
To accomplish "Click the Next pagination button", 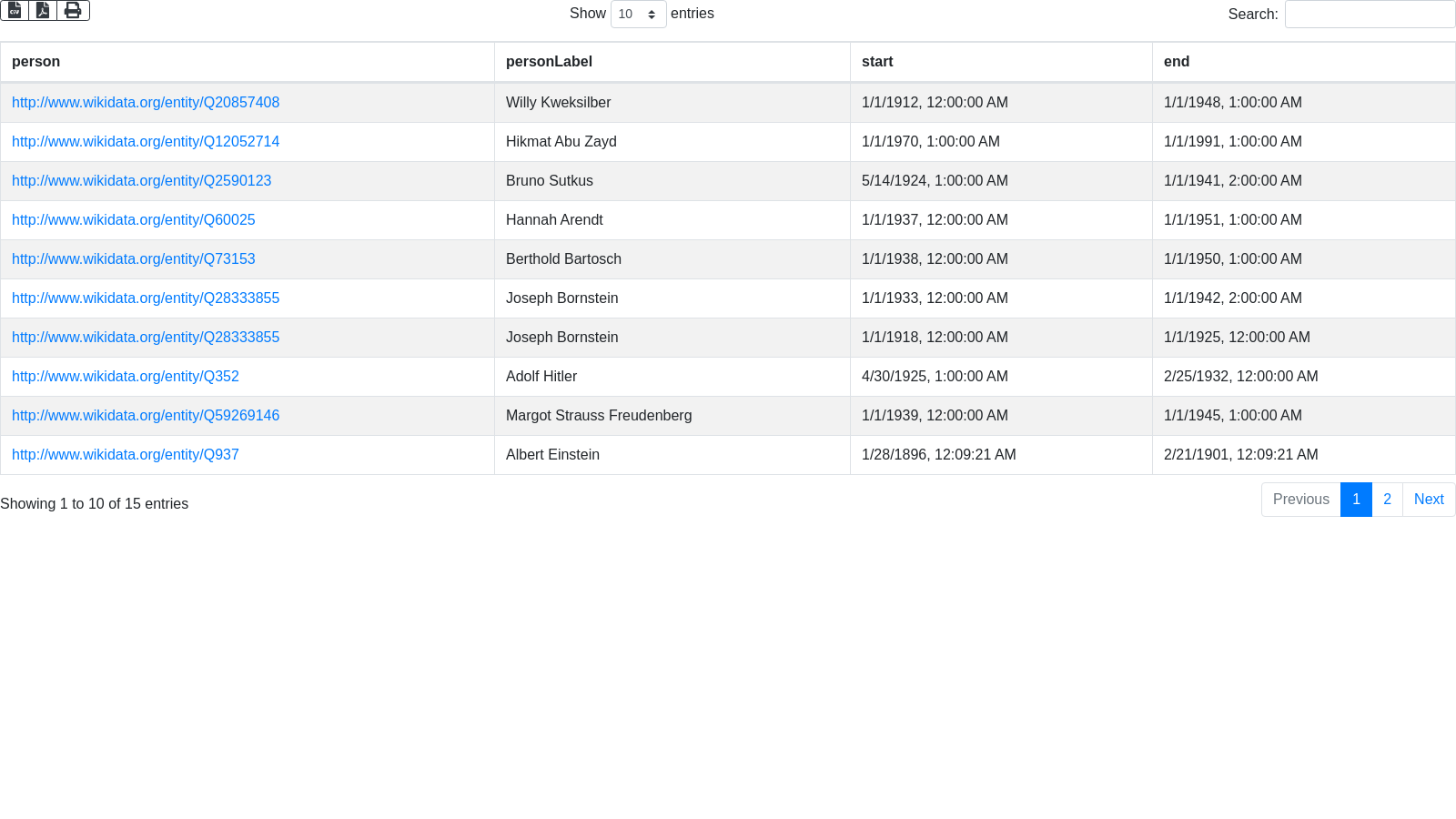I will [1429, 500].
